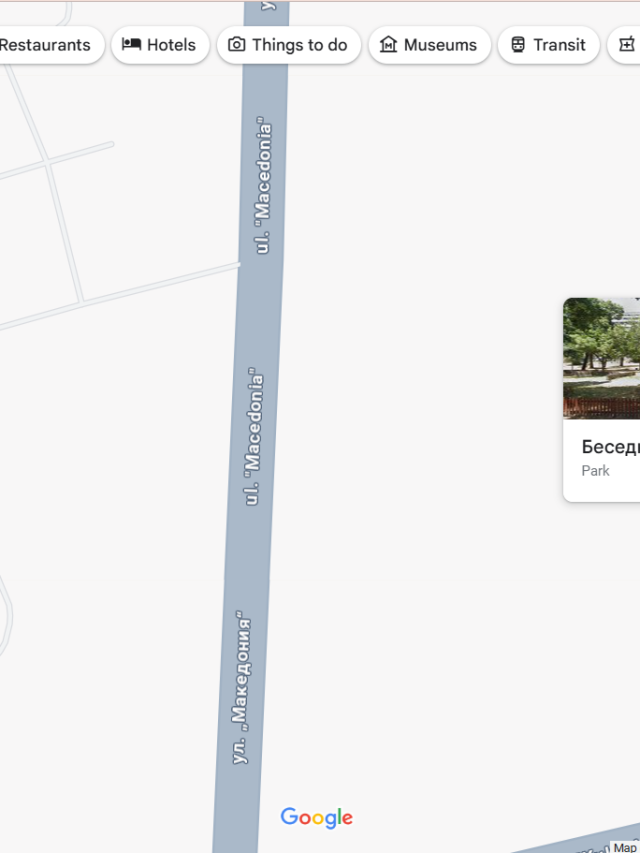Click the topmost ul. "Macedonia" street label
Viewport: 640px width, 853px height.
click(264, 185)
